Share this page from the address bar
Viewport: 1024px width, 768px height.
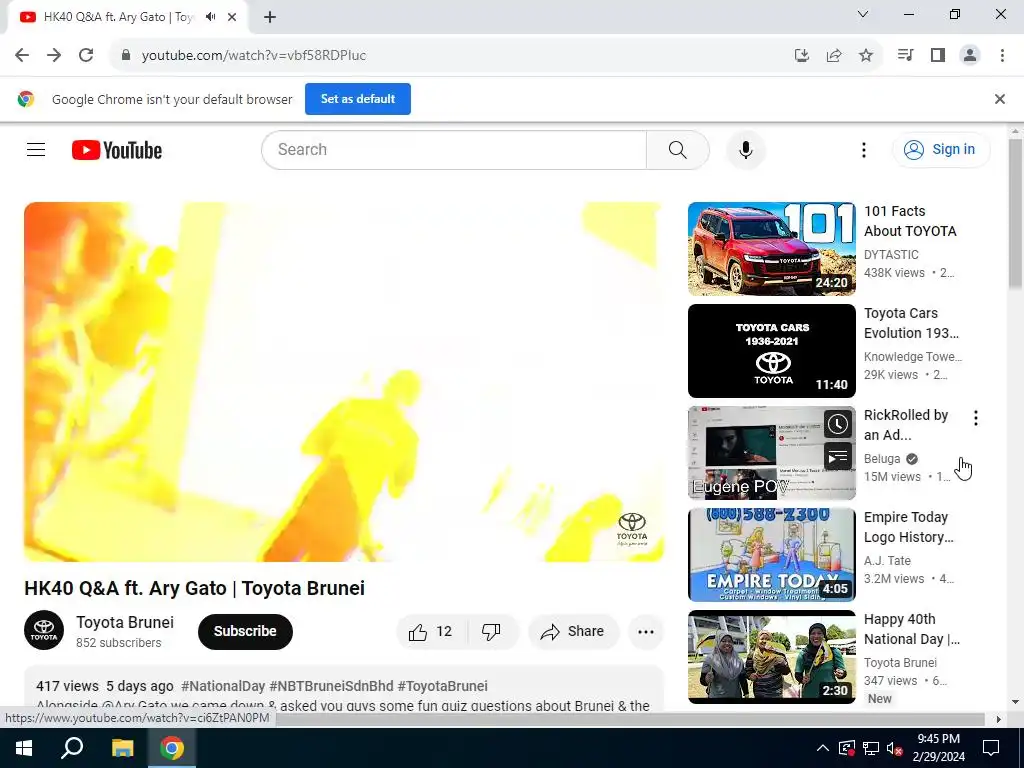[x=833, y=56]
